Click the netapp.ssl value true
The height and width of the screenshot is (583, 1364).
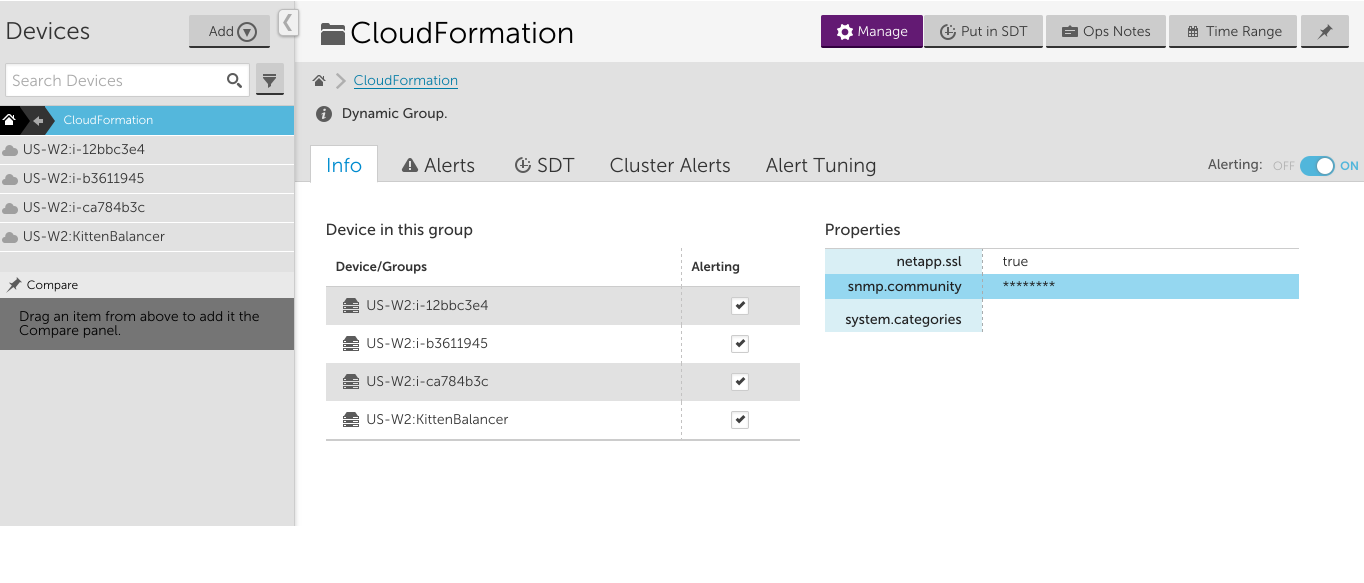(1015, 262)
